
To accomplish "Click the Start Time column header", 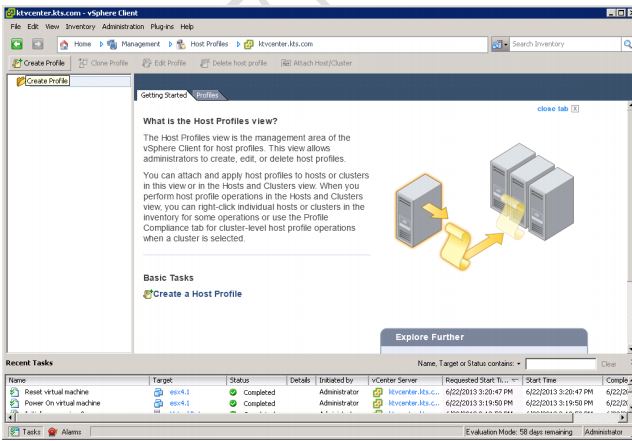I will tap(562, 381).
